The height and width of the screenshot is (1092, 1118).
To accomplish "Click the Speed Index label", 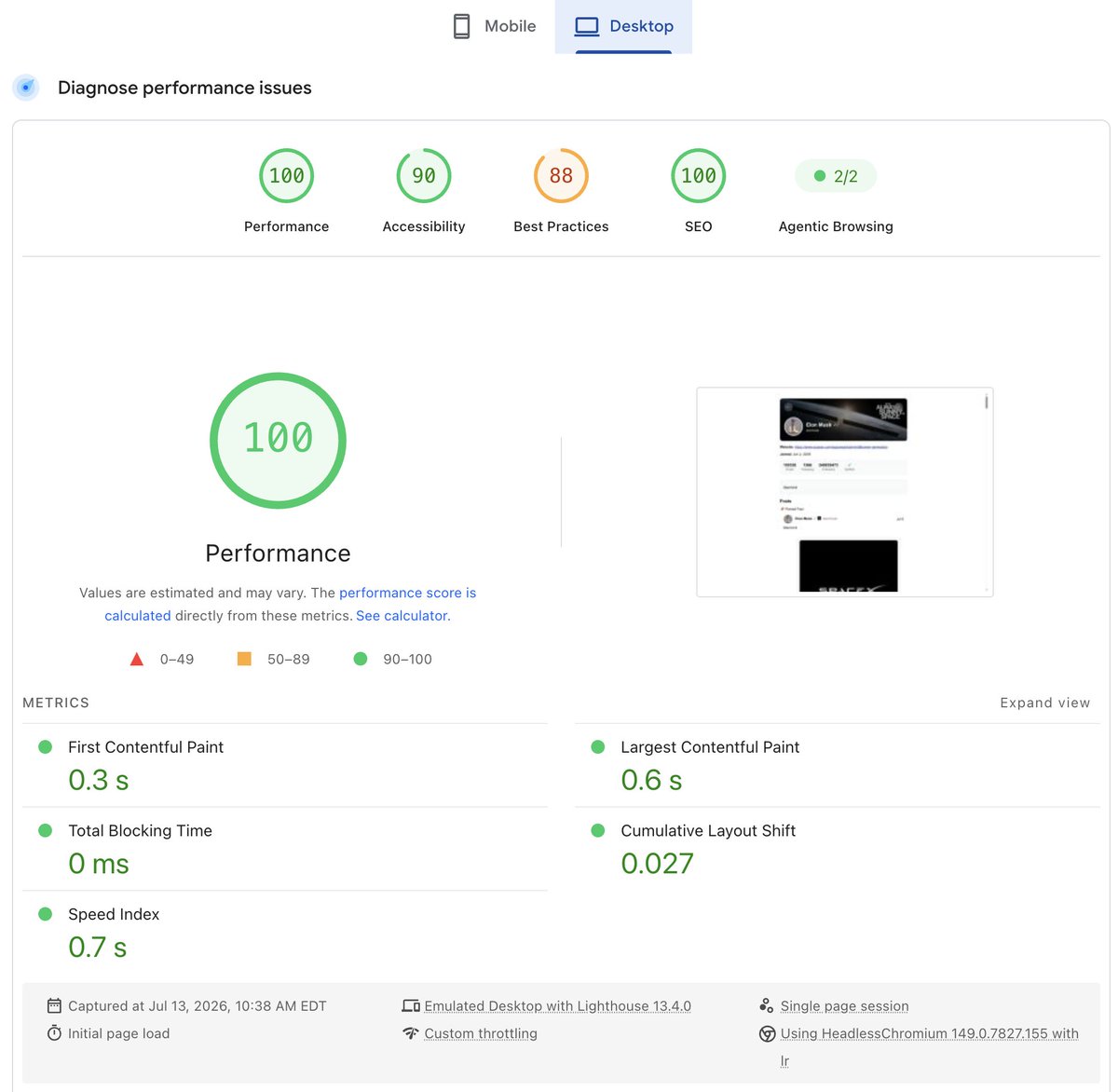I will tap(114, 915).
